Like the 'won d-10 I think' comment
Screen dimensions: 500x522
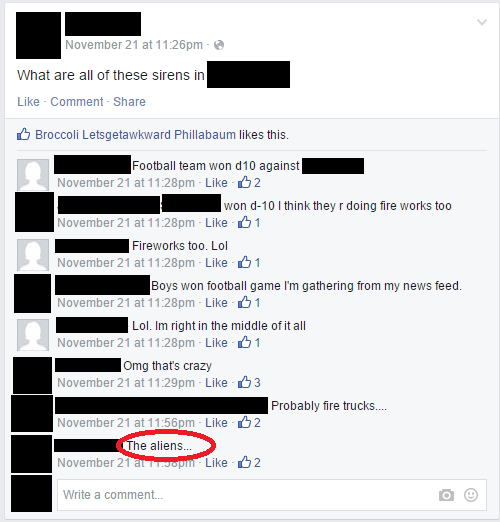(x=216, y=223)
